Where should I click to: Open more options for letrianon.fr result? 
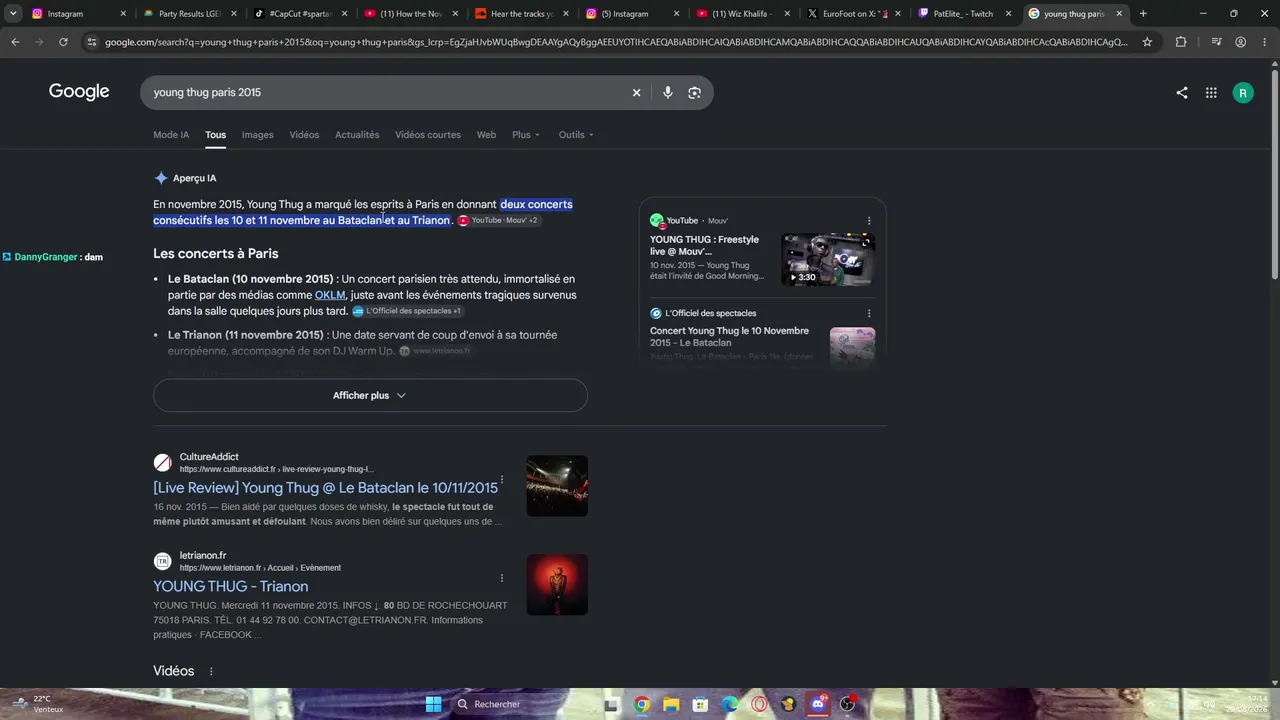click(x=502, y=578)
